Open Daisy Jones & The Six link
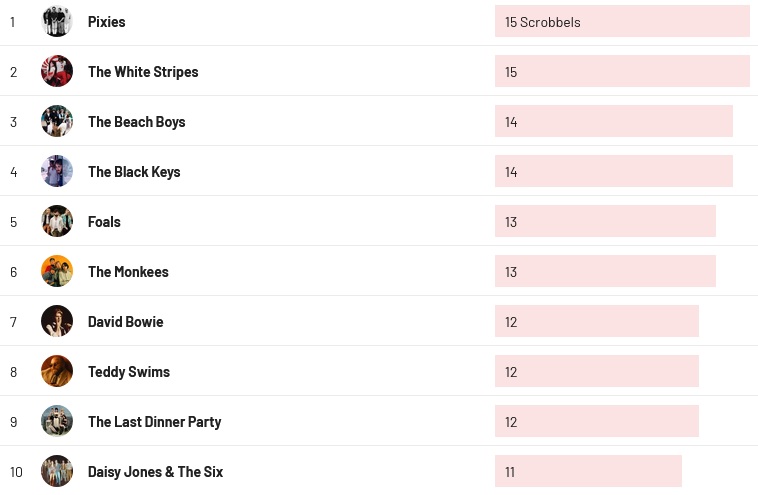The width and height of the screenshot is (758, 495). 155,472
